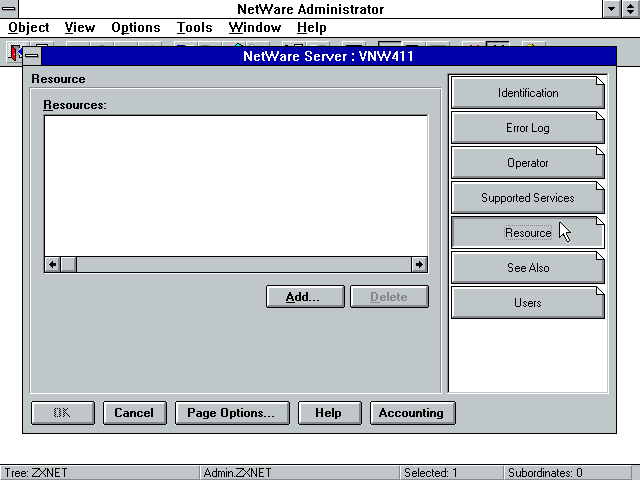Click the greyed-out Delete button
The image size is (640, 480).
[389, 297]
